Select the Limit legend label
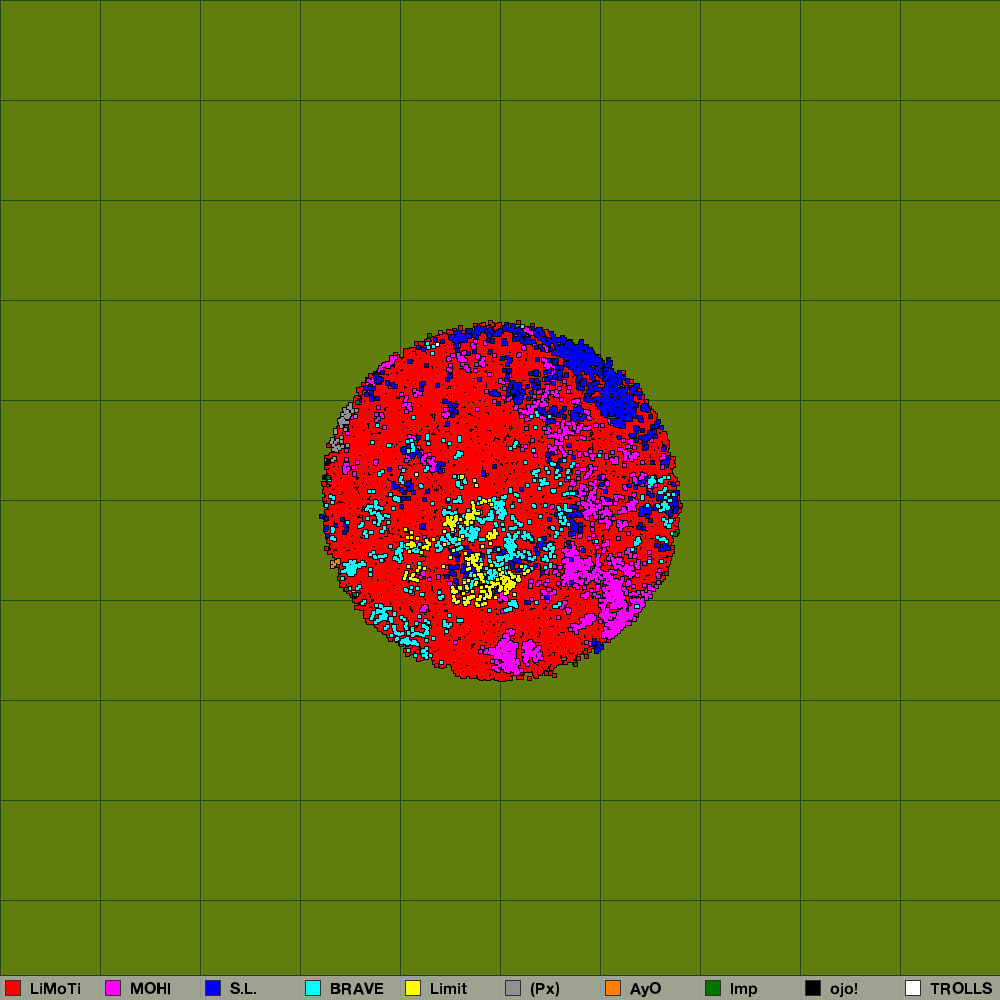This screenshot has height=1000, width=1000. [x=448, y=989]
